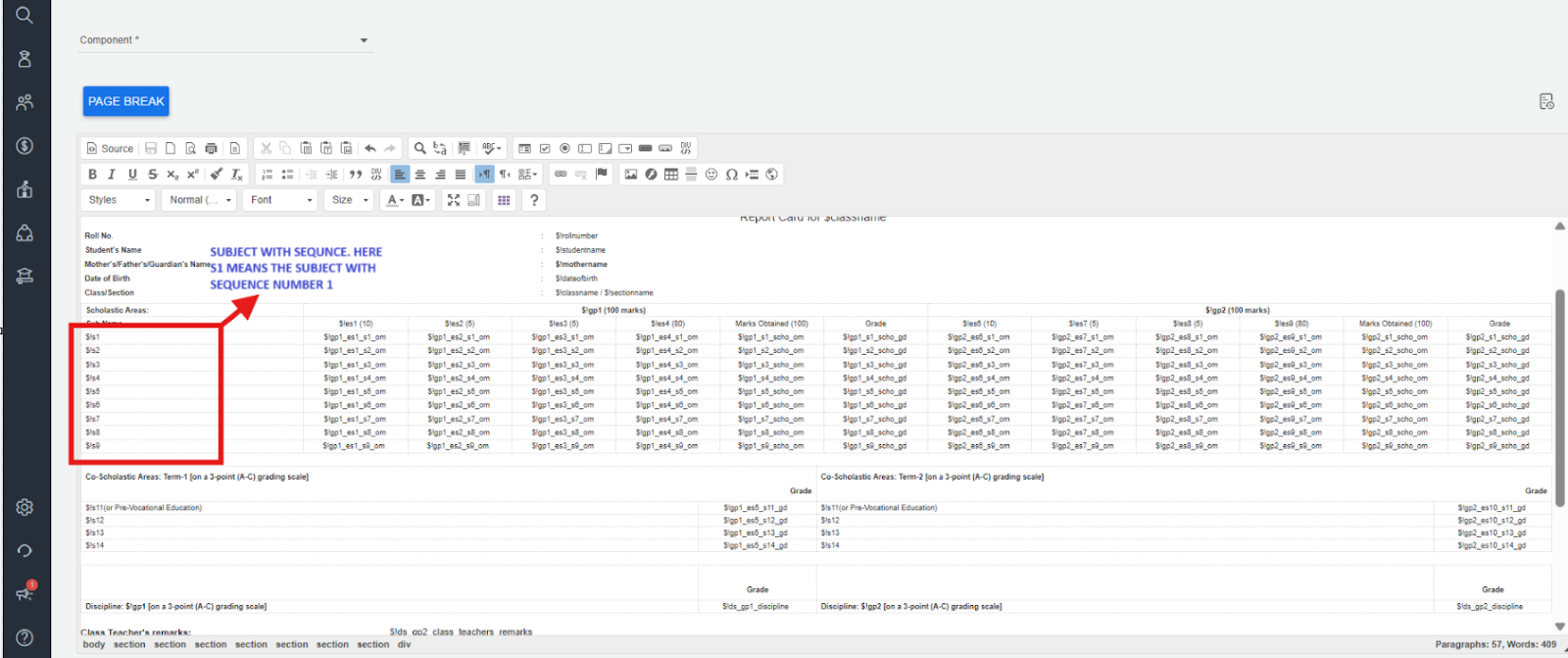The width and height of the screenshot is (1568, 658).
Task: Maximize the editor with the fullscreen icon
Action: 453,200
